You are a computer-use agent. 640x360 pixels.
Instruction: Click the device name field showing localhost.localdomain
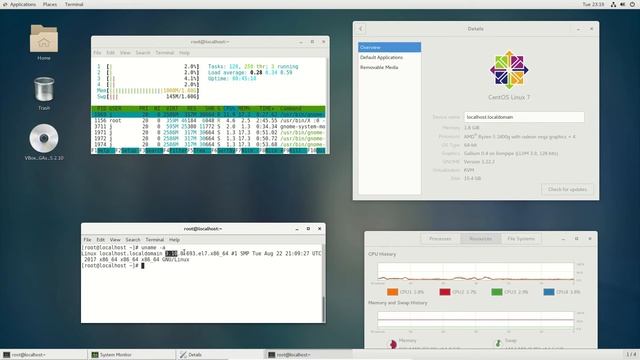tap(524, 117)
